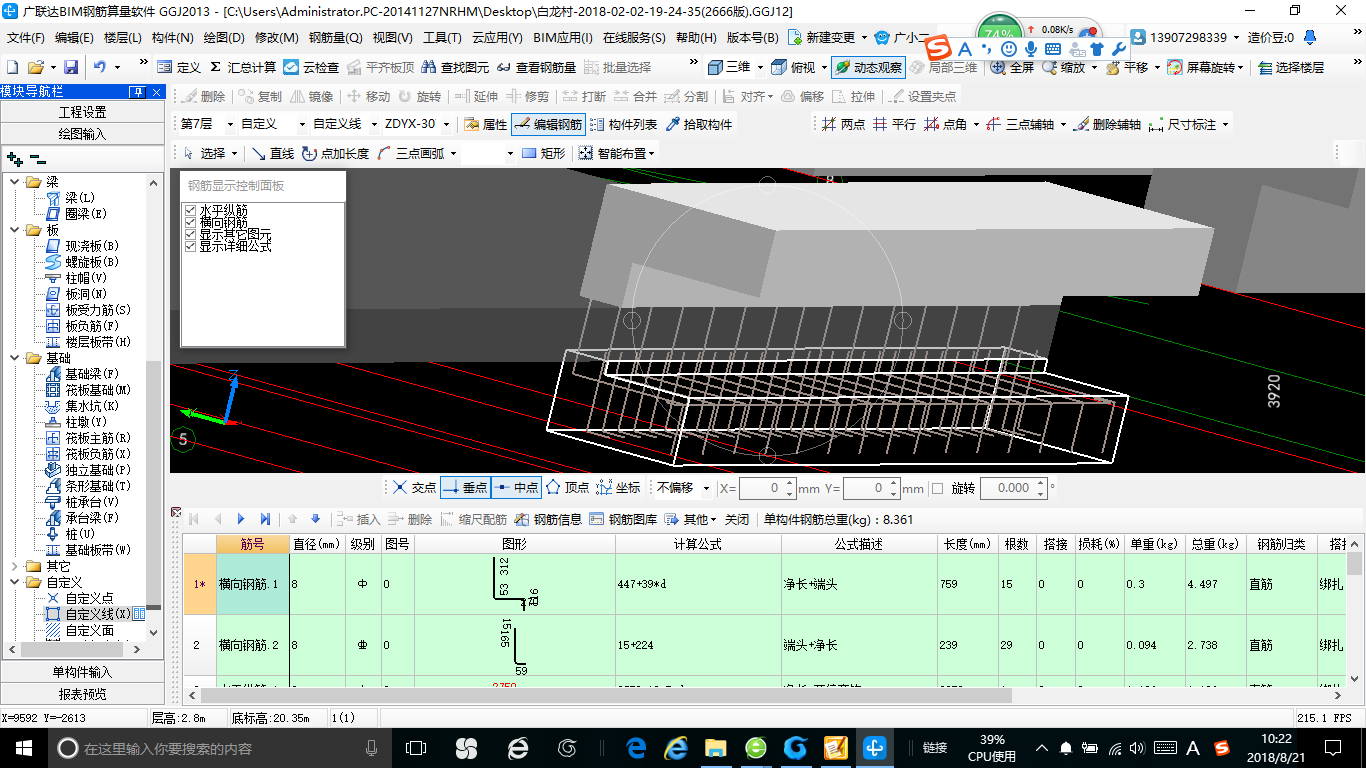Toggle 显示详细公式 checkbox

190,246
